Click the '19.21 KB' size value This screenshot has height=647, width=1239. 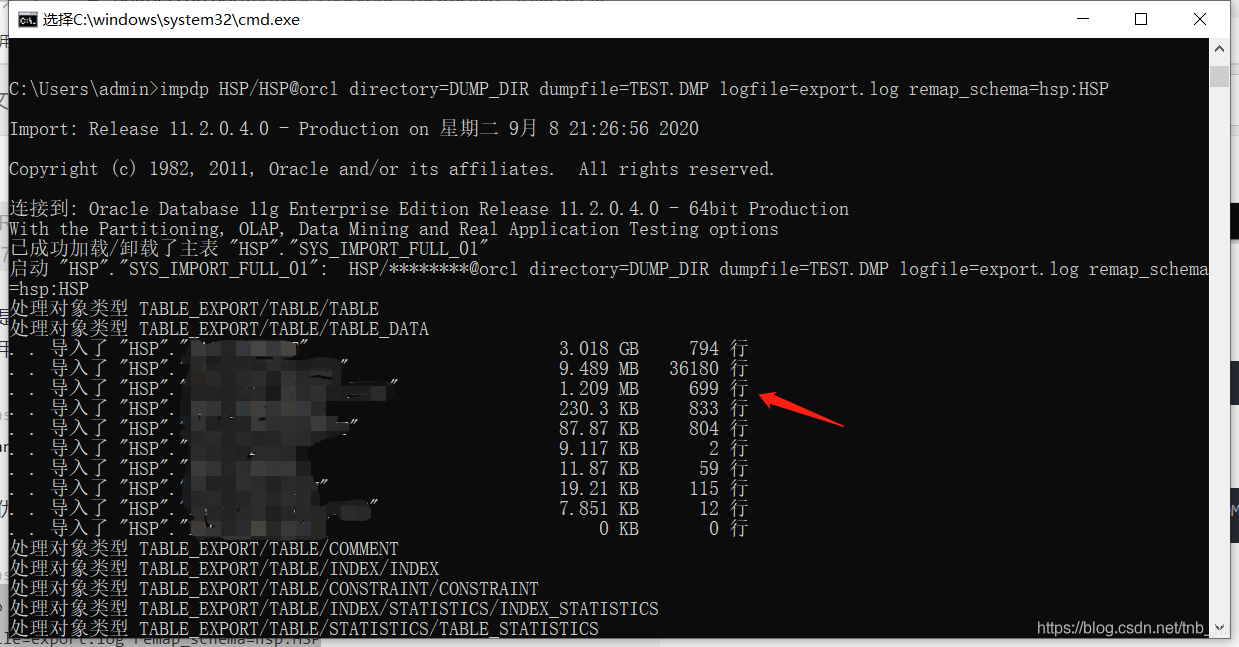599,489
